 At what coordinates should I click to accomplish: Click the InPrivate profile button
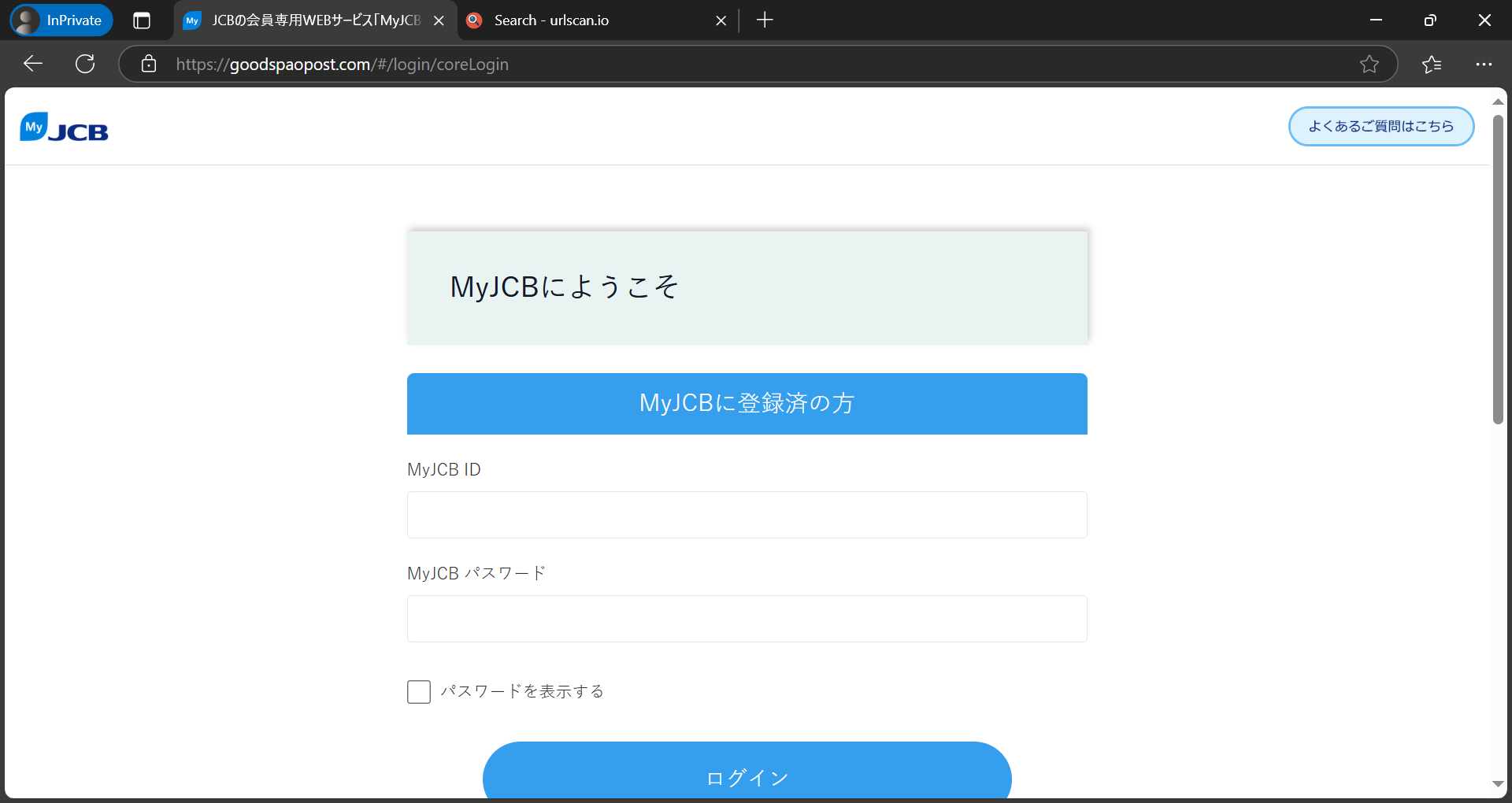point(61,20)
